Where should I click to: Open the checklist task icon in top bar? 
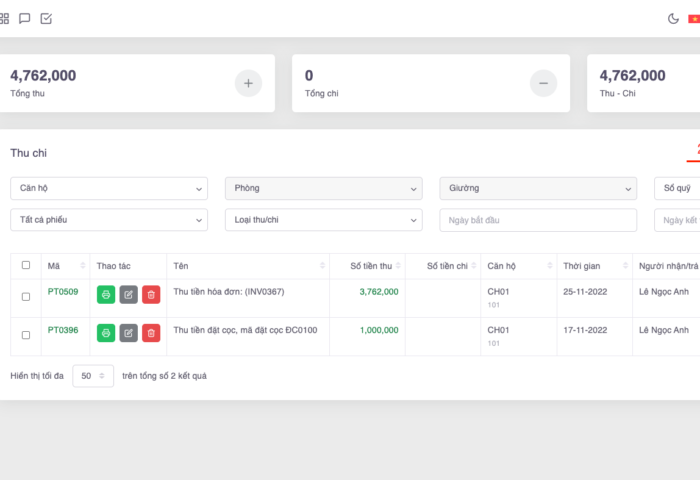[46, 18]
